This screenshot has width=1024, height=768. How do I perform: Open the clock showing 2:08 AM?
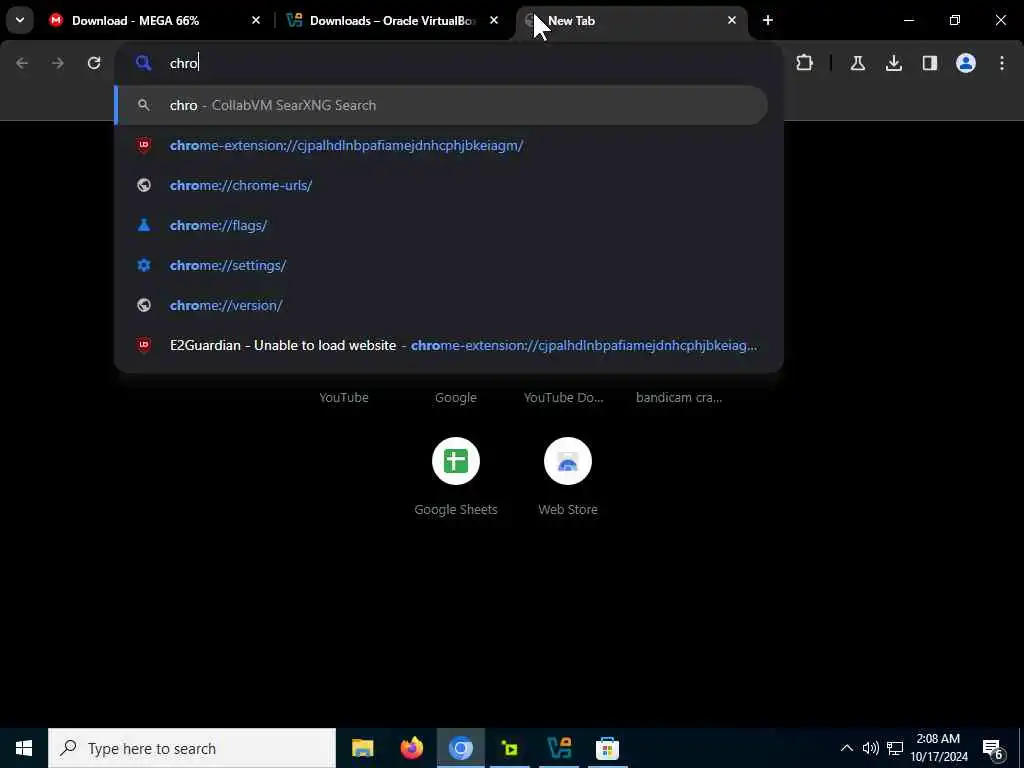coord(938,748)
